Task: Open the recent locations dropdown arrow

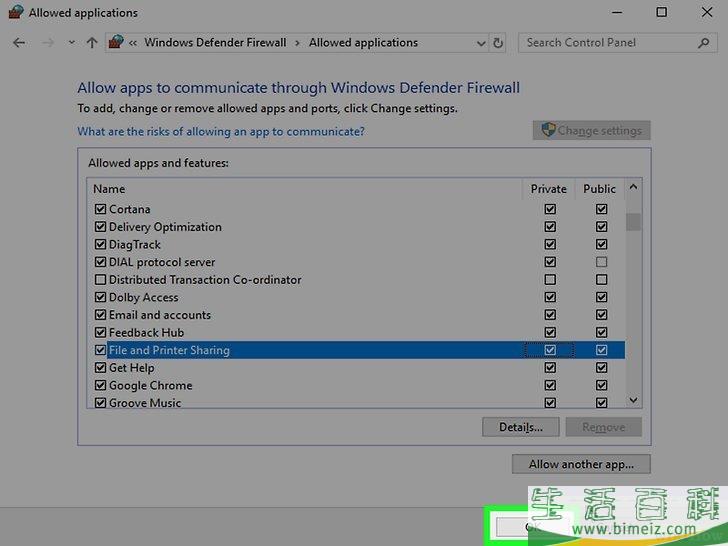Action: click(71, 43)
